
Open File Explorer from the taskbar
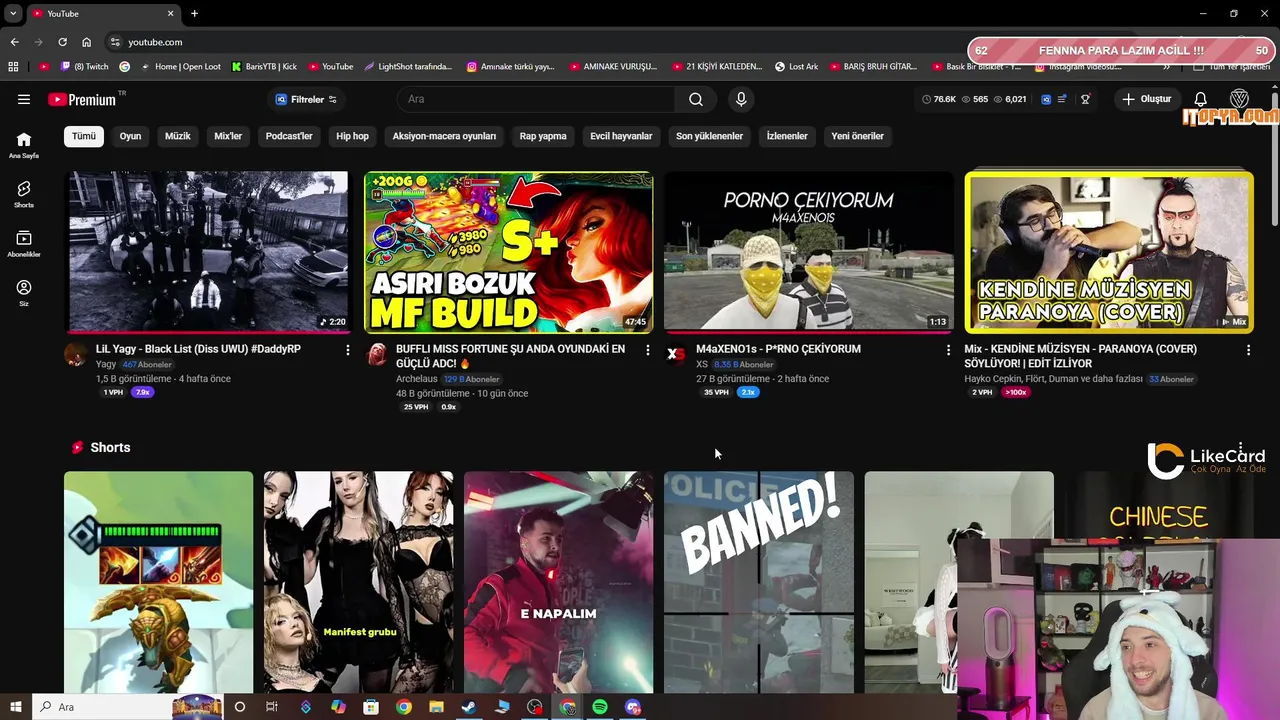(436, 707)
